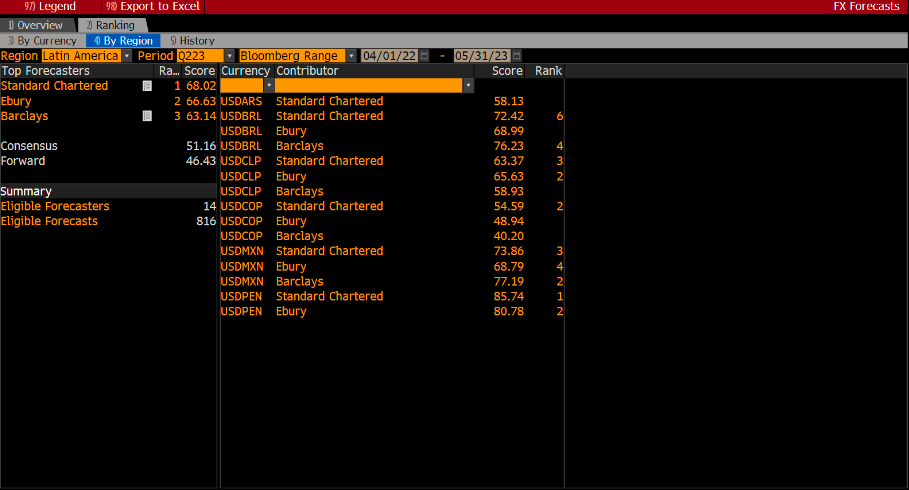Expand the Region Latin America dropdown
The height and width of the screenshot is (490, 909).
pos(126,56)
